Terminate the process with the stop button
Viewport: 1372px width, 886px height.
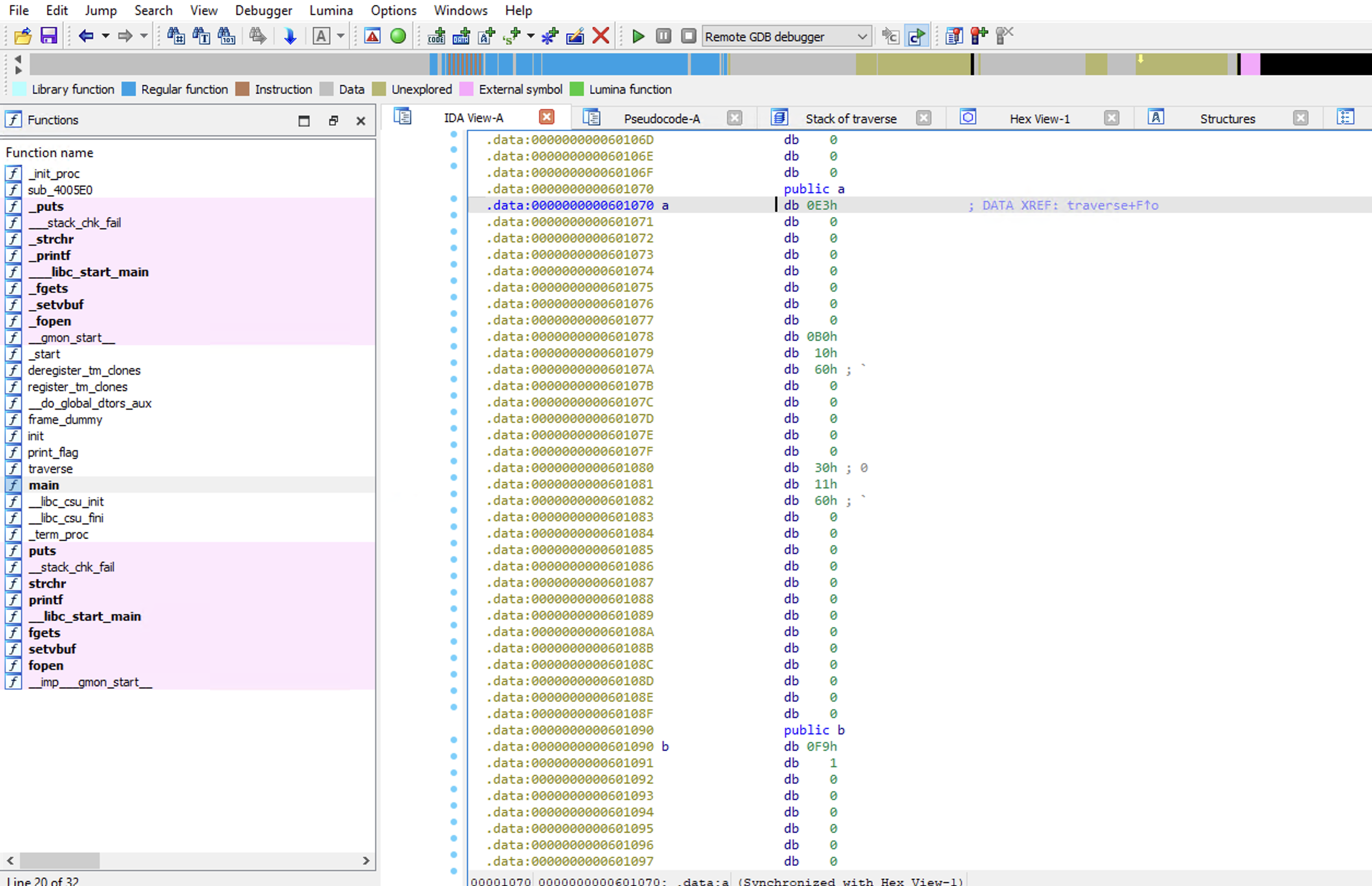point(689,36)
